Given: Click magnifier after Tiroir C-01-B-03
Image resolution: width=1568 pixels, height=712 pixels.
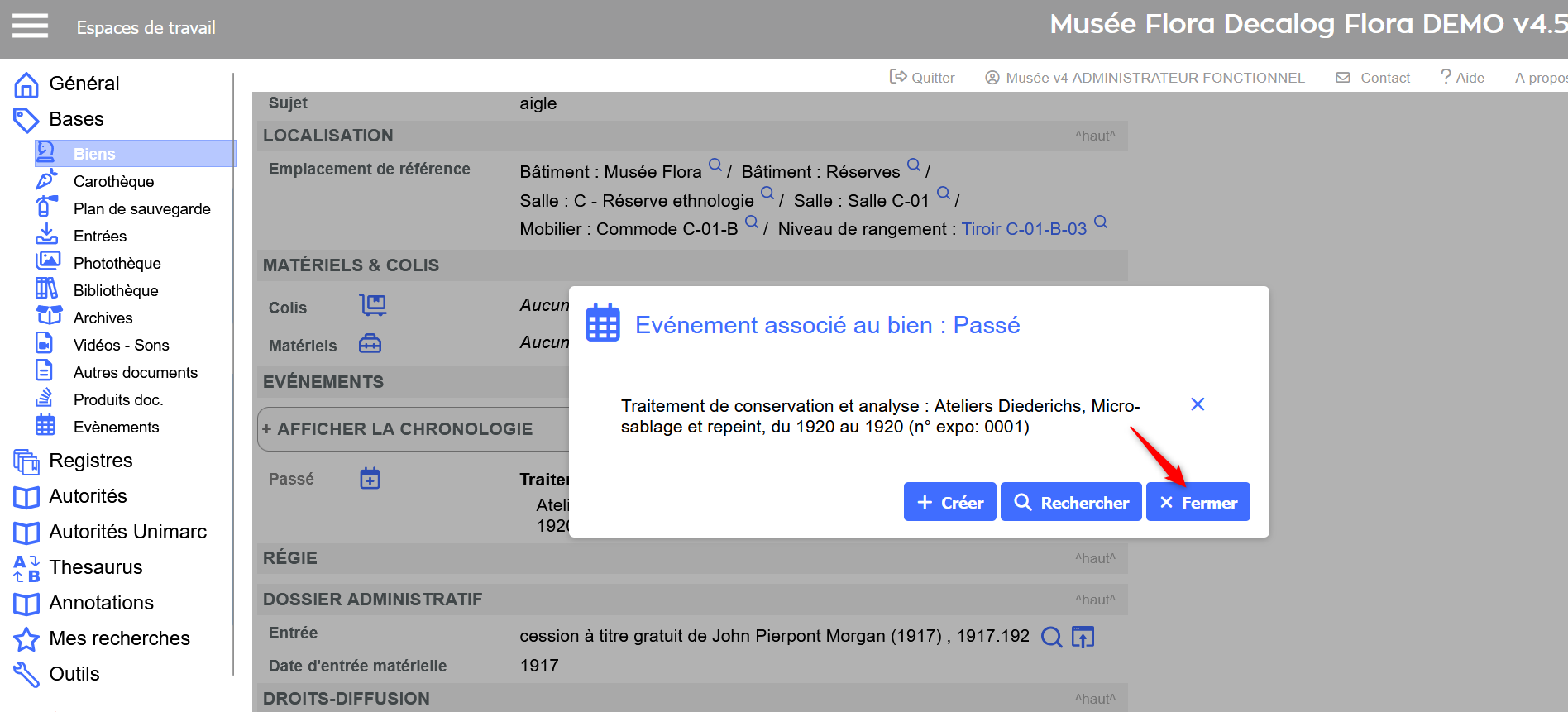Looking at the screenshot, I should pyautogui.click(x=1101, y=222).
